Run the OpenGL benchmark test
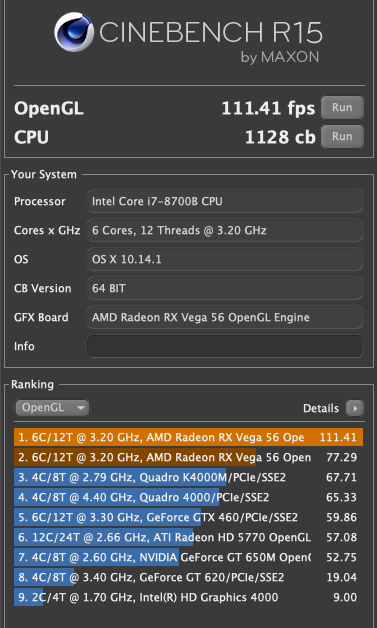The image size is (377, 628). click(x=342, y=108)
